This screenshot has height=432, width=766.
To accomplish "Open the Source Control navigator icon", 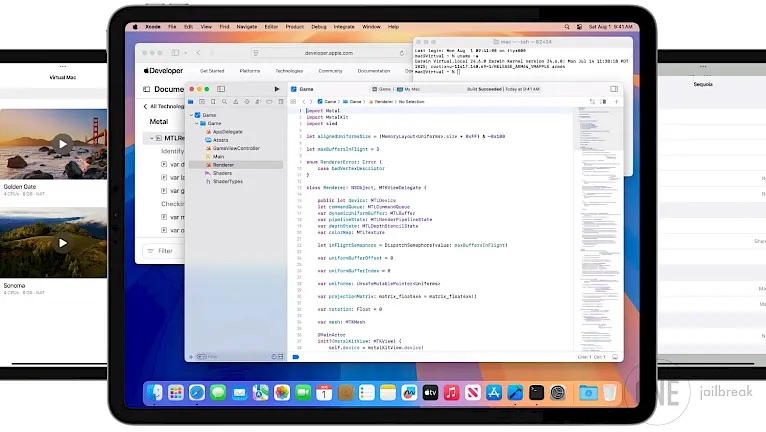I will click(202, 102).
